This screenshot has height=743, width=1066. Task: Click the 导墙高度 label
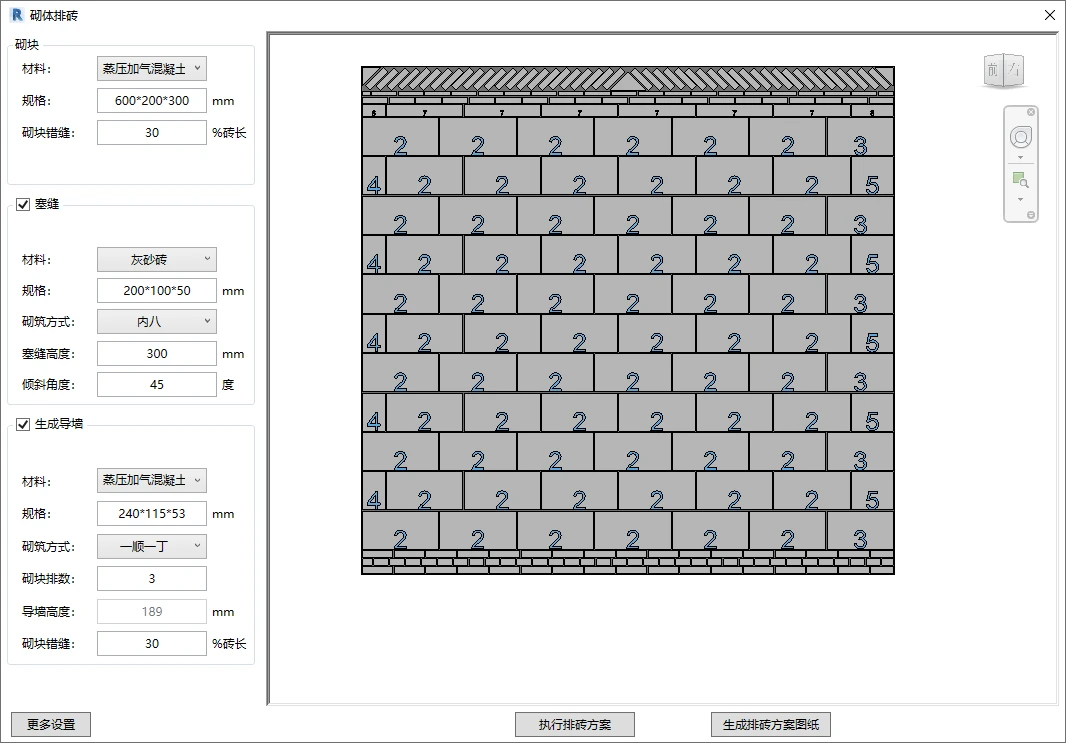point(48,611)
